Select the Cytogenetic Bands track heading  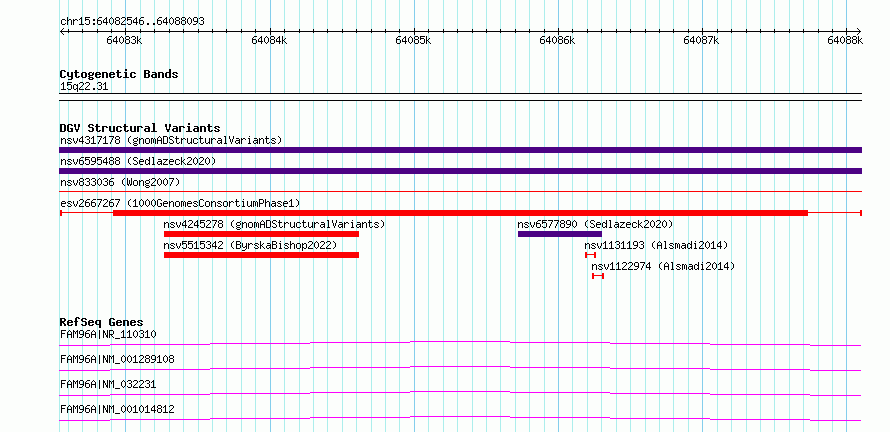point(119,74)
